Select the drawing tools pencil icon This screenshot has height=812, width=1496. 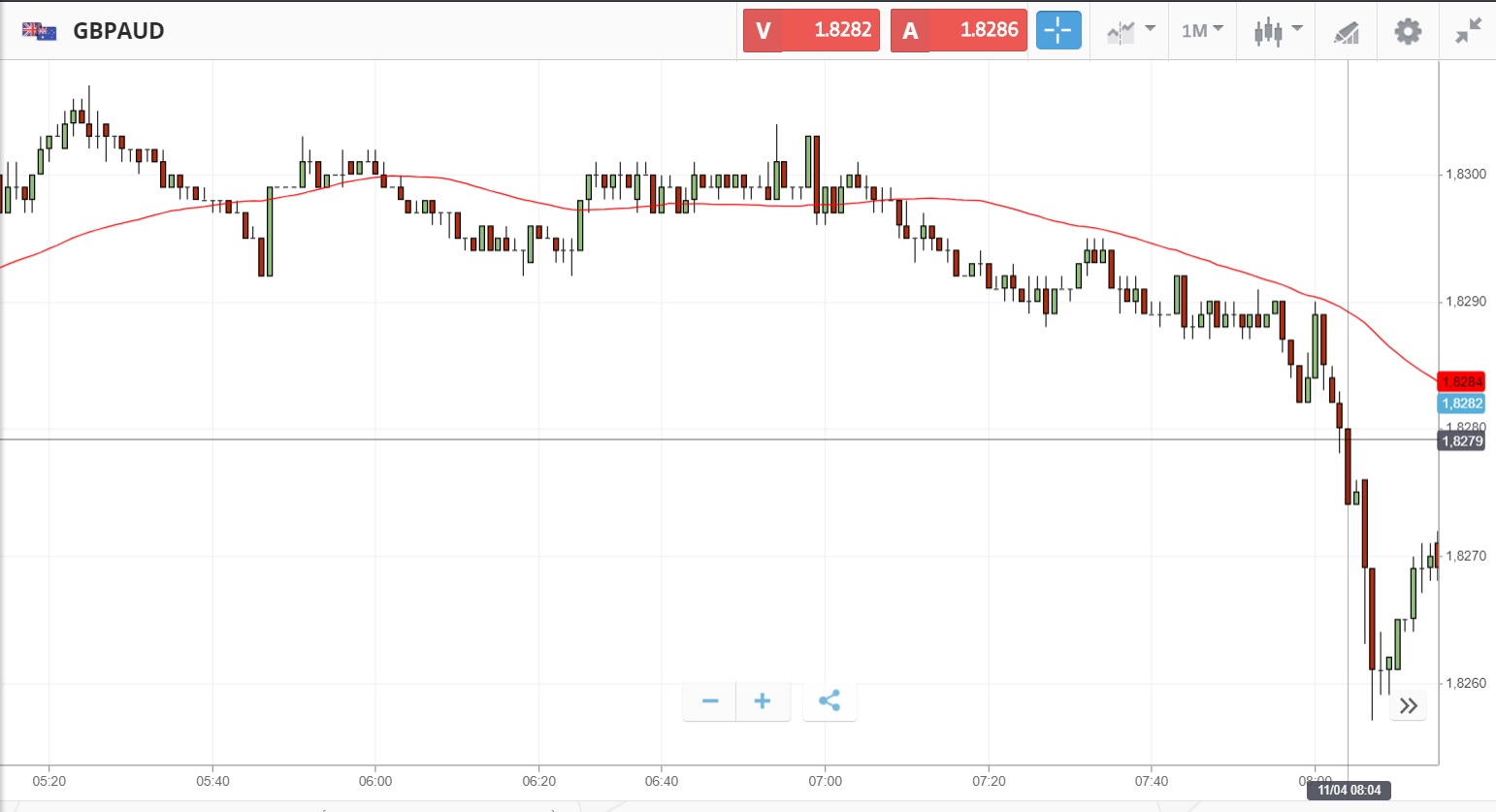(x=1346, y=32)
